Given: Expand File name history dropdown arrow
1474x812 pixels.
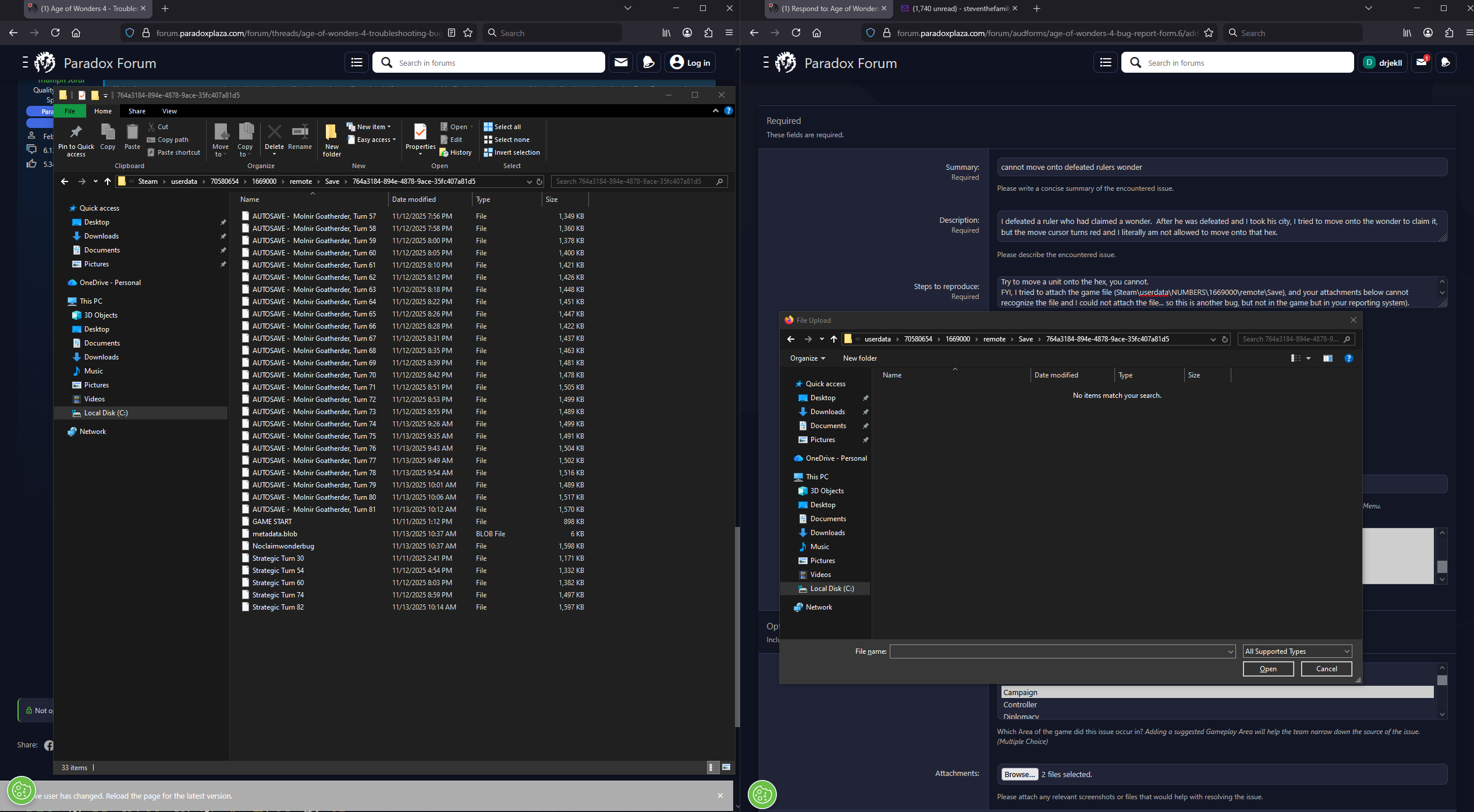Looking at the screenshot, I should (1230, 651).
